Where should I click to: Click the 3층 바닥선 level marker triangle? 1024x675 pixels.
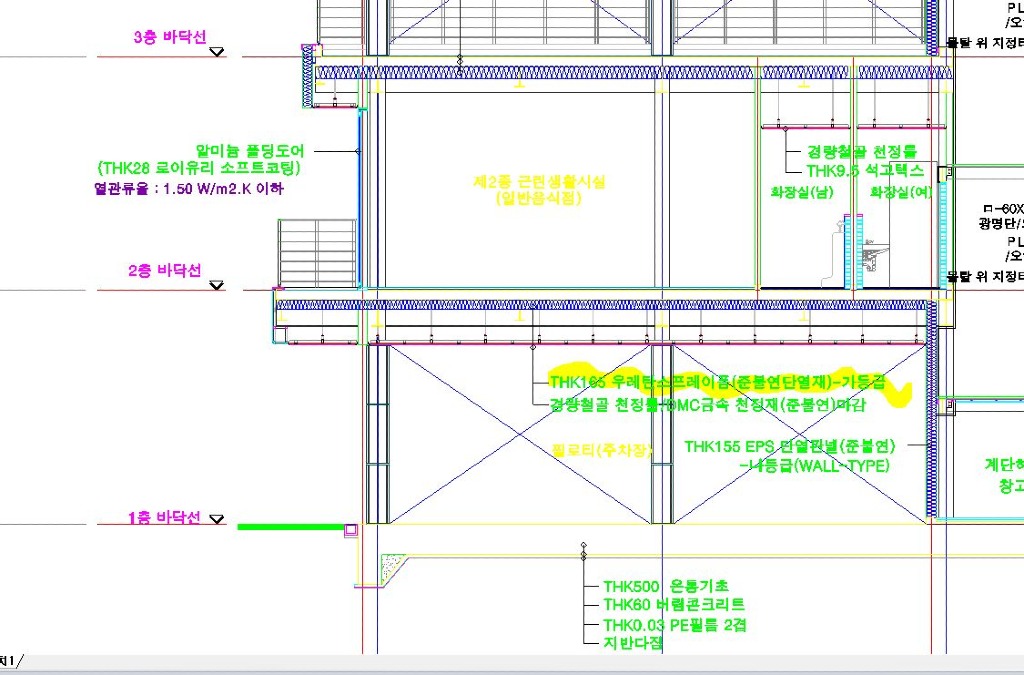click(x=217, y=52)
